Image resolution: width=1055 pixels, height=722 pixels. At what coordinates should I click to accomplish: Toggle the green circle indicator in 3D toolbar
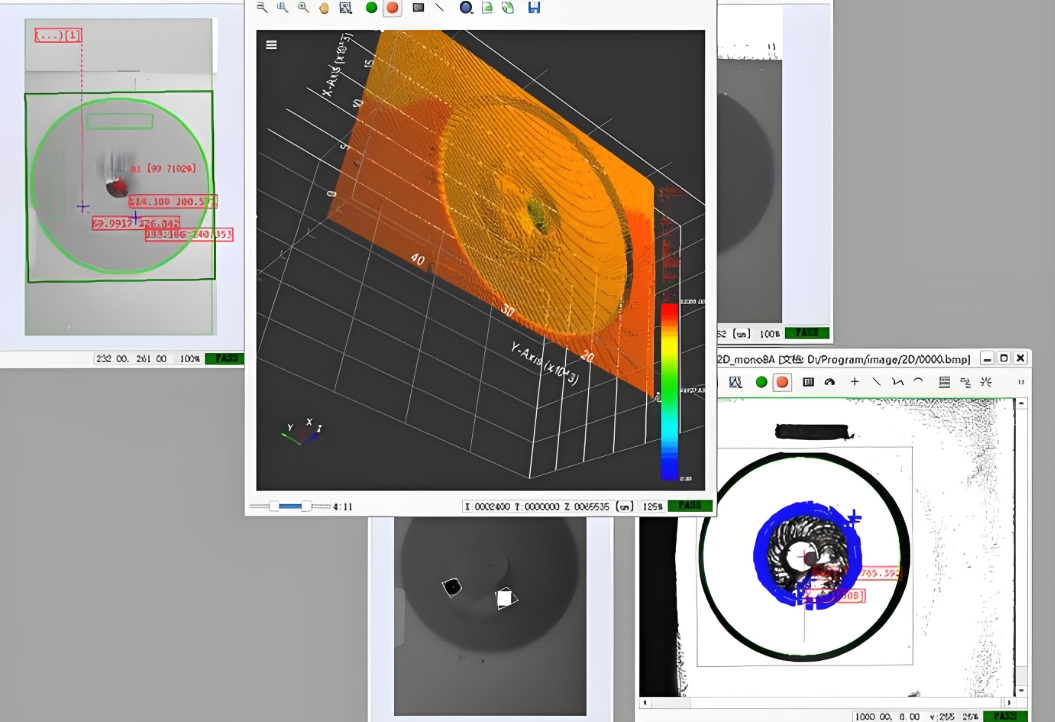[x=371, y=8]
